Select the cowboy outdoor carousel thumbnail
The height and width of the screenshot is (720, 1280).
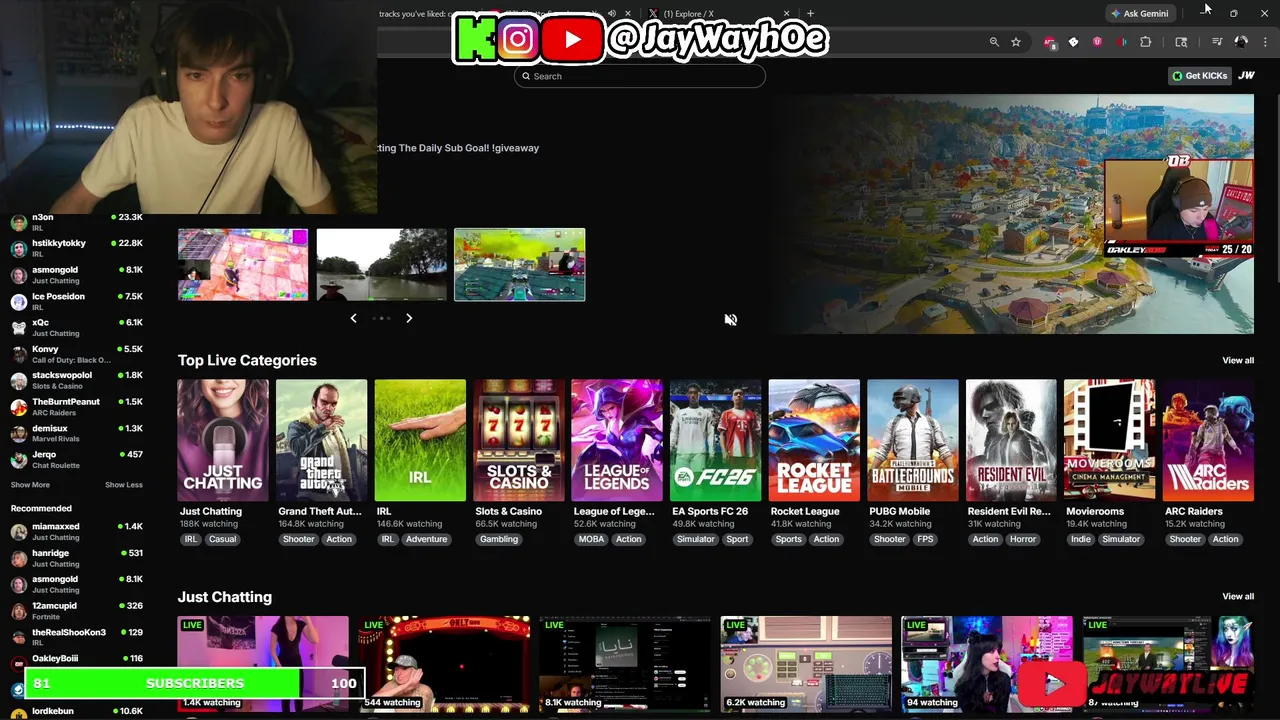382,265
